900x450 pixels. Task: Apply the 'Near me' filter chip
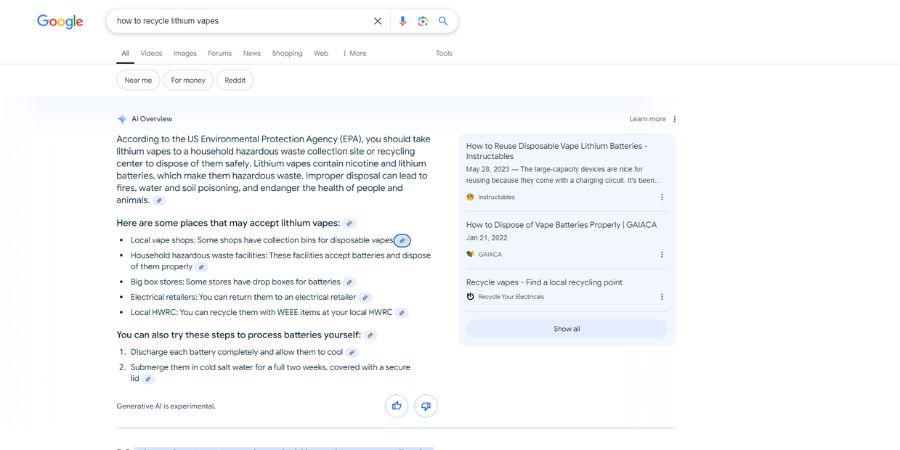pos(138,80)
